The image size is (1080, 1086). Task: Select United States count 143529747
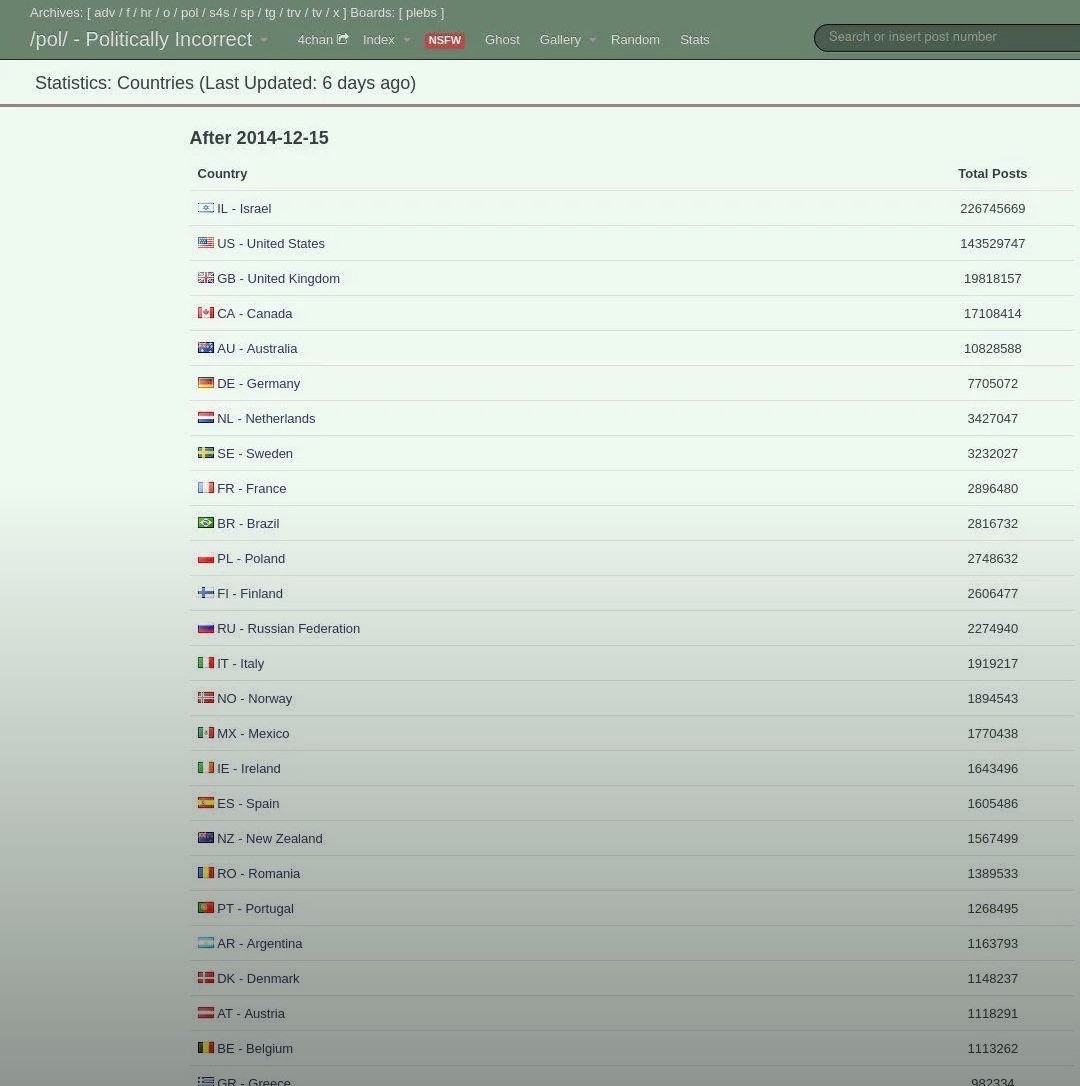pos(992,243)
